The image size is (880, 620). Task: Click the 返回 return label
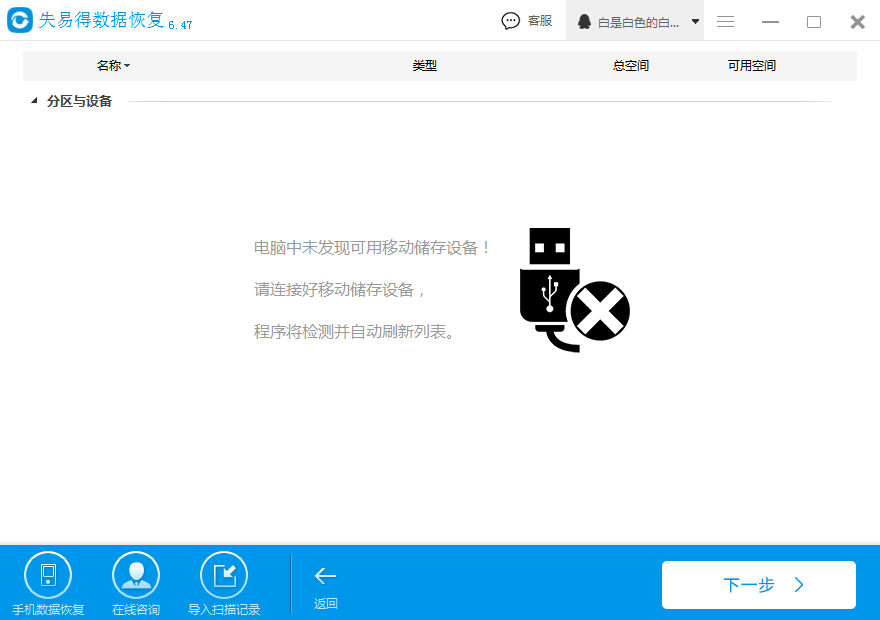pyautogui.click(x=325, y=603)
